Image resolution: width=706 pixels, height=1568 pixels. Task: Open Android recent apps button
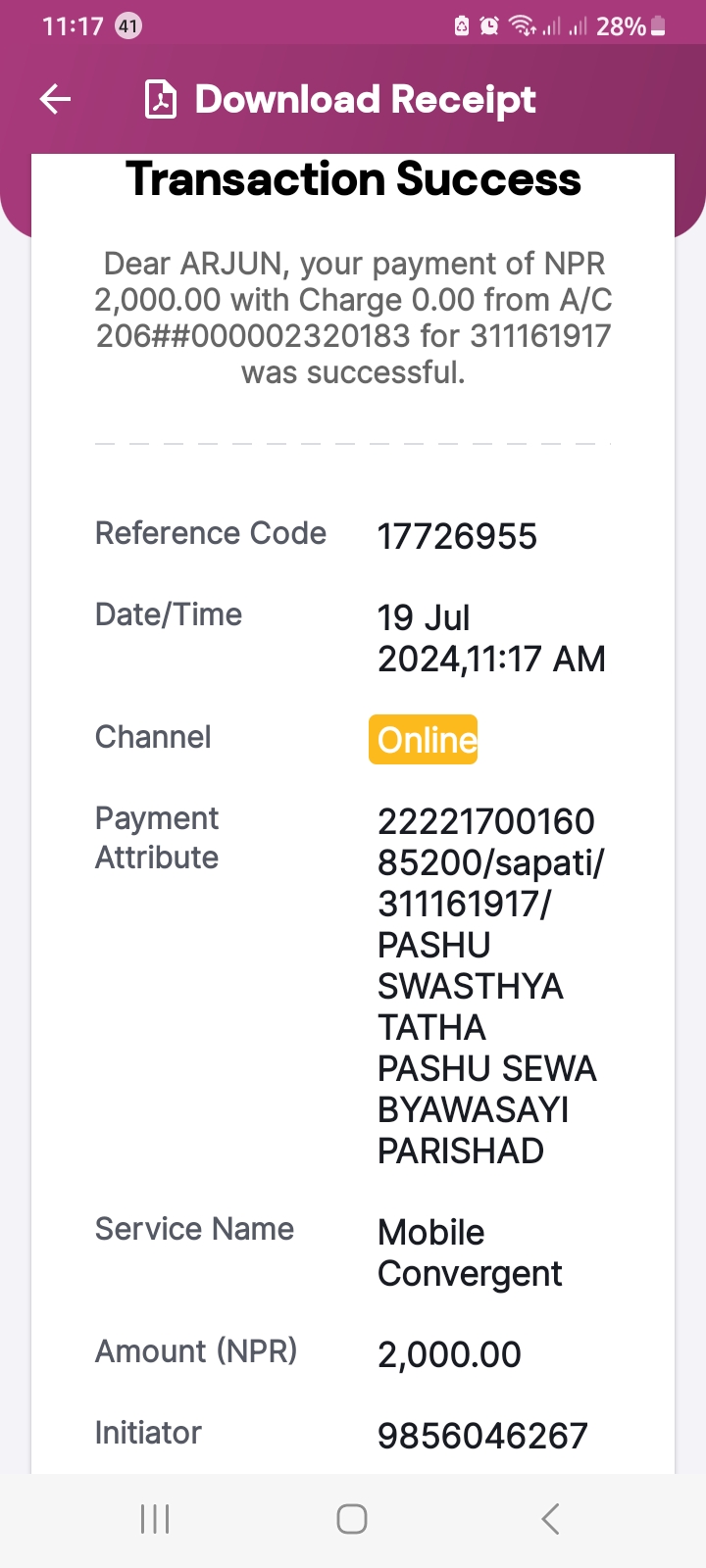155,1519
